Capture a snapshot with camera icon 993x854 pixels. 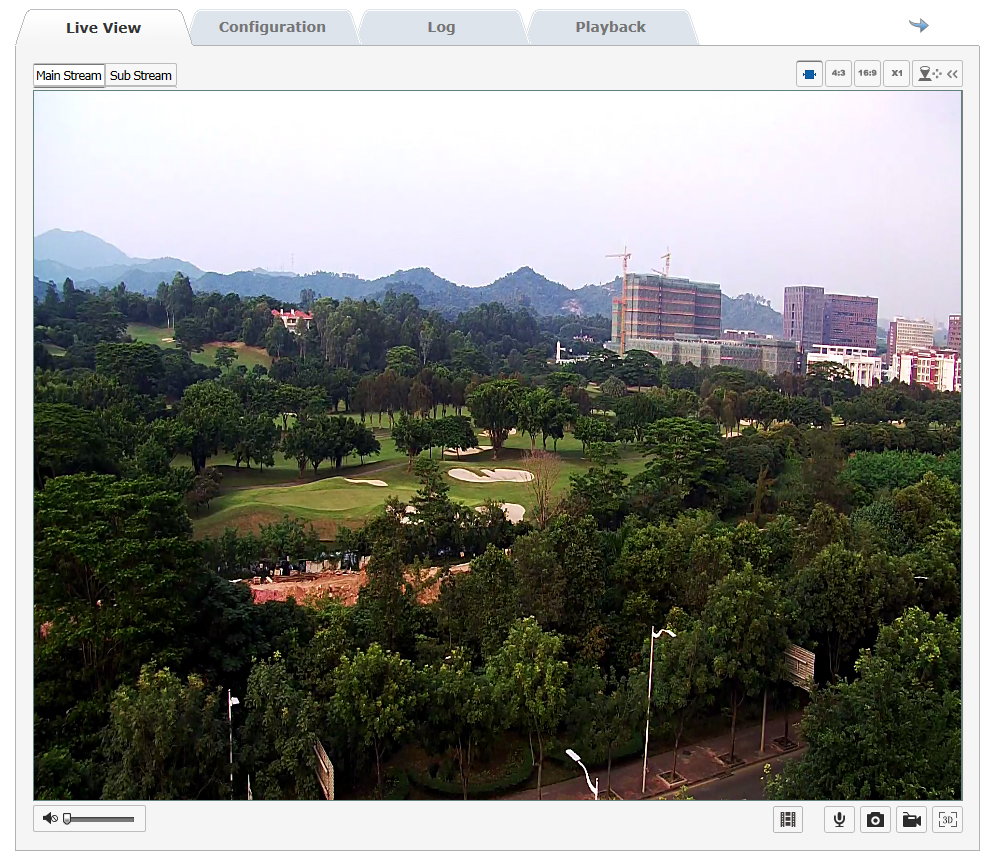point(875,820)
